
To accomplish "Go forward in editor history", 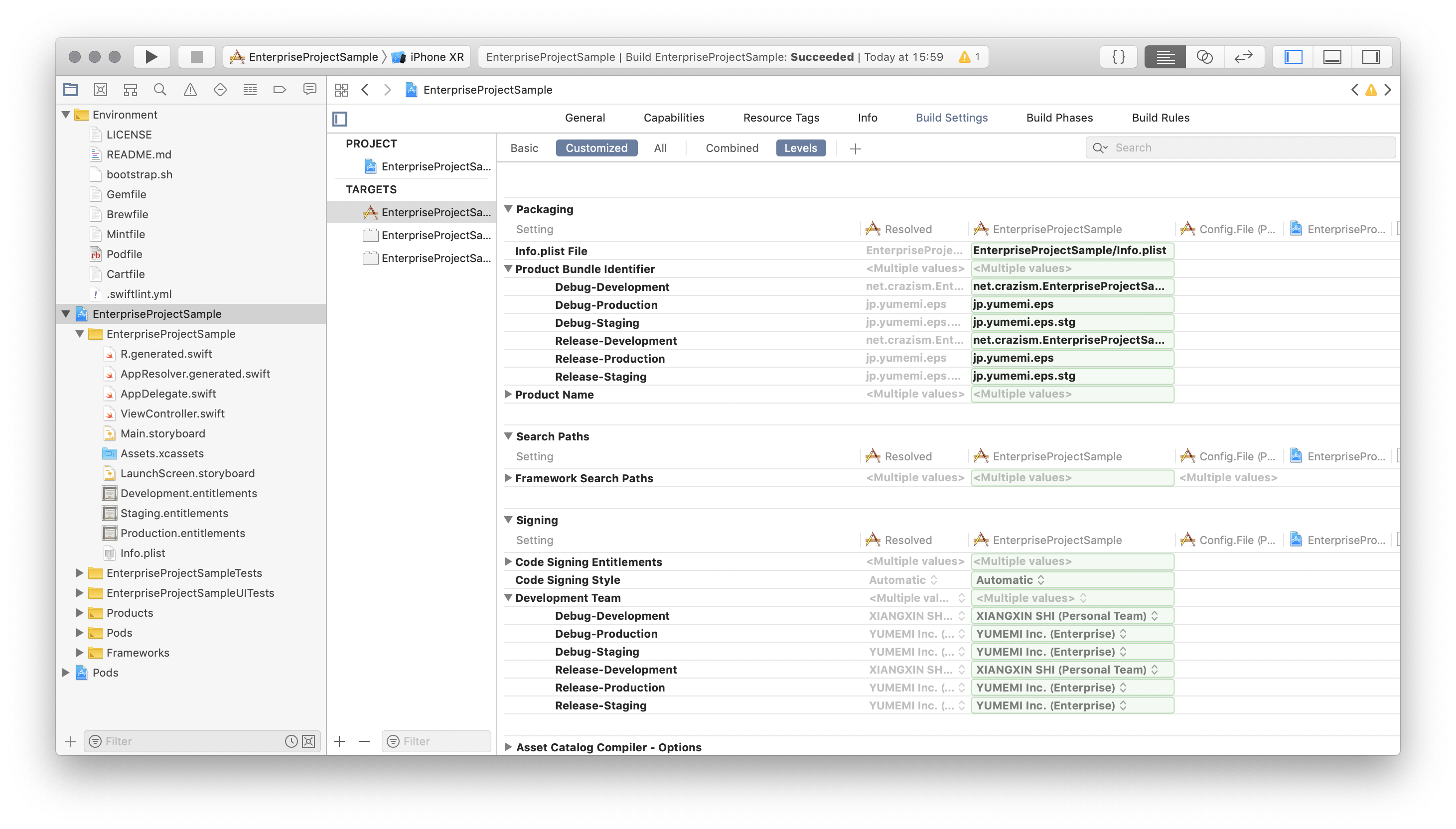I will click(387, 89).
